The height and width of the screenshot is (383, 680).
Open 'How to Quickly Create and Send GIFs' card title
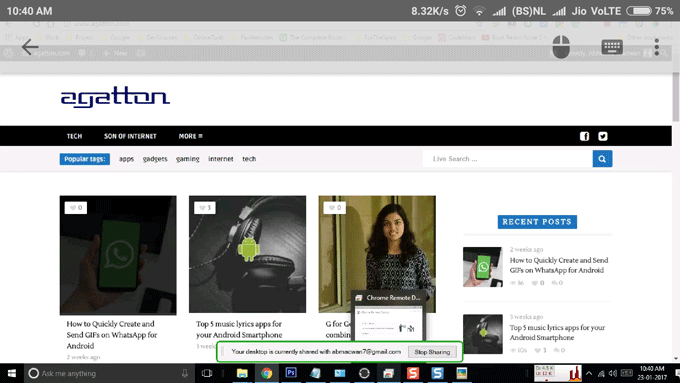click(x=112, y=335)
